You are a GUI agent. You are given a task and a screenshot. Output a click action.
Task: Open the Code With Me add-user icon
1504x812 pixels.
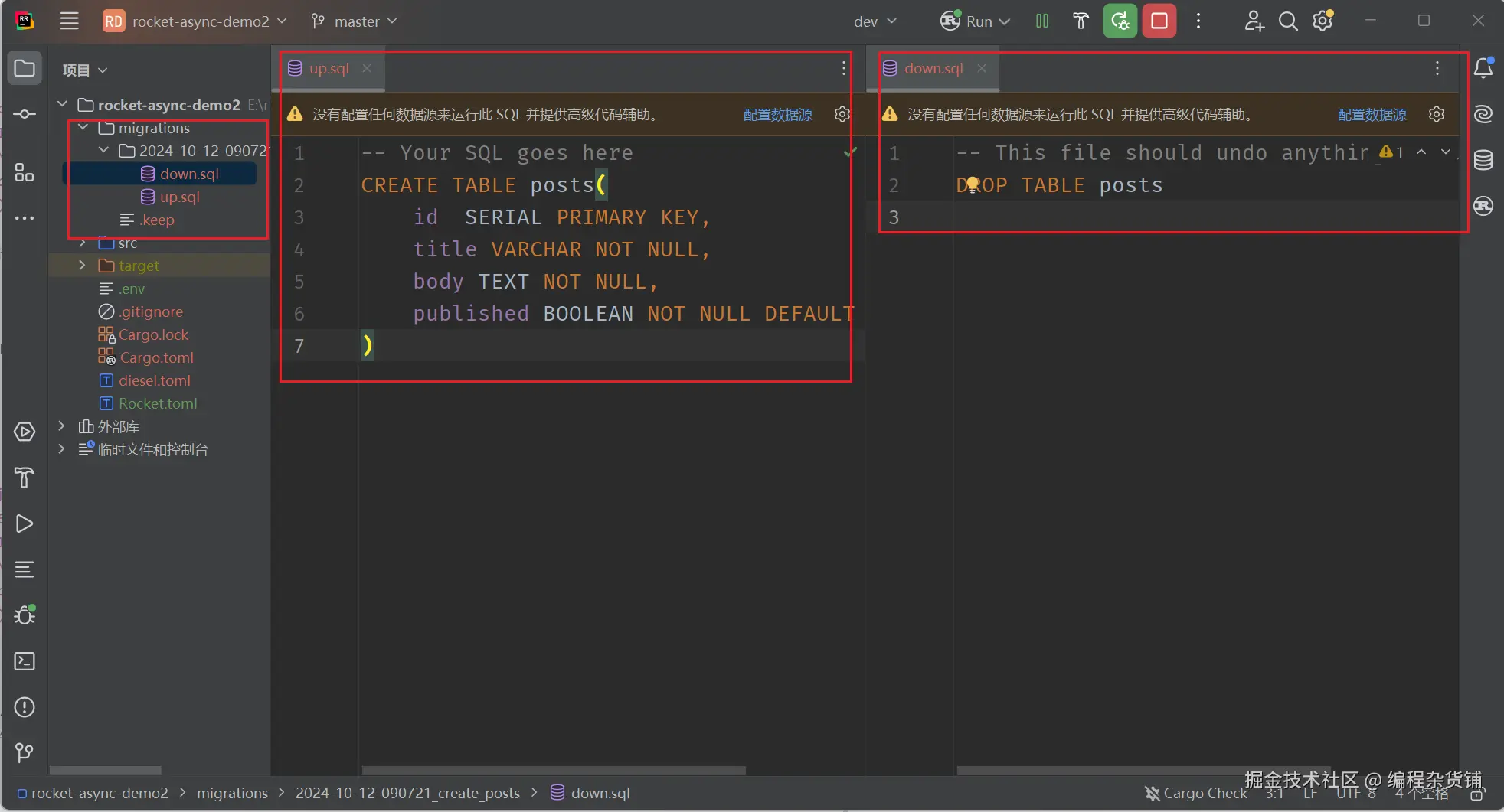point(1254,21)
